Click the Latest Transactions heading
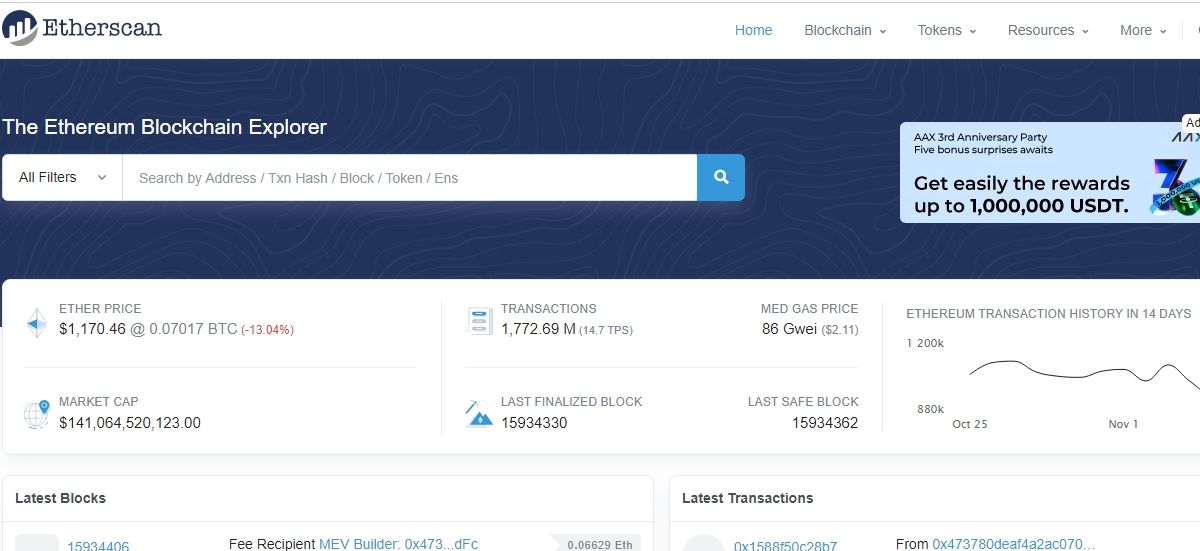 (x=748, y=498)
